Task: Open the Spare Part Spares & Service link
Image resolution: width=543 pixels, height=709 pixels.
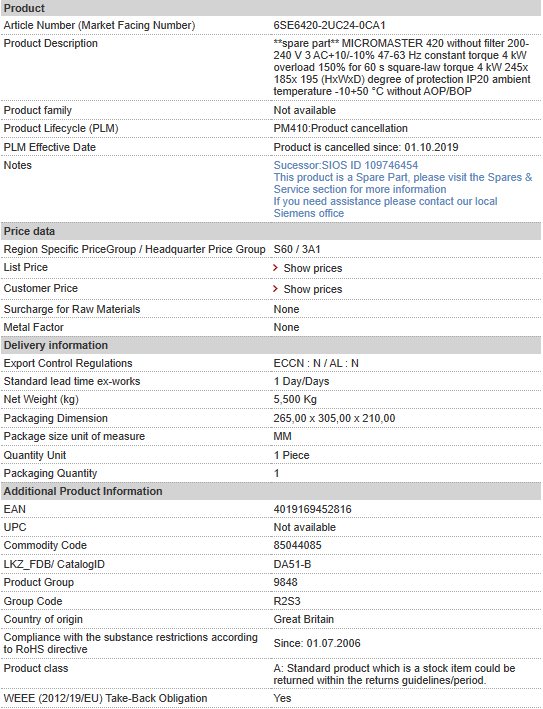Action: (403, 183)
